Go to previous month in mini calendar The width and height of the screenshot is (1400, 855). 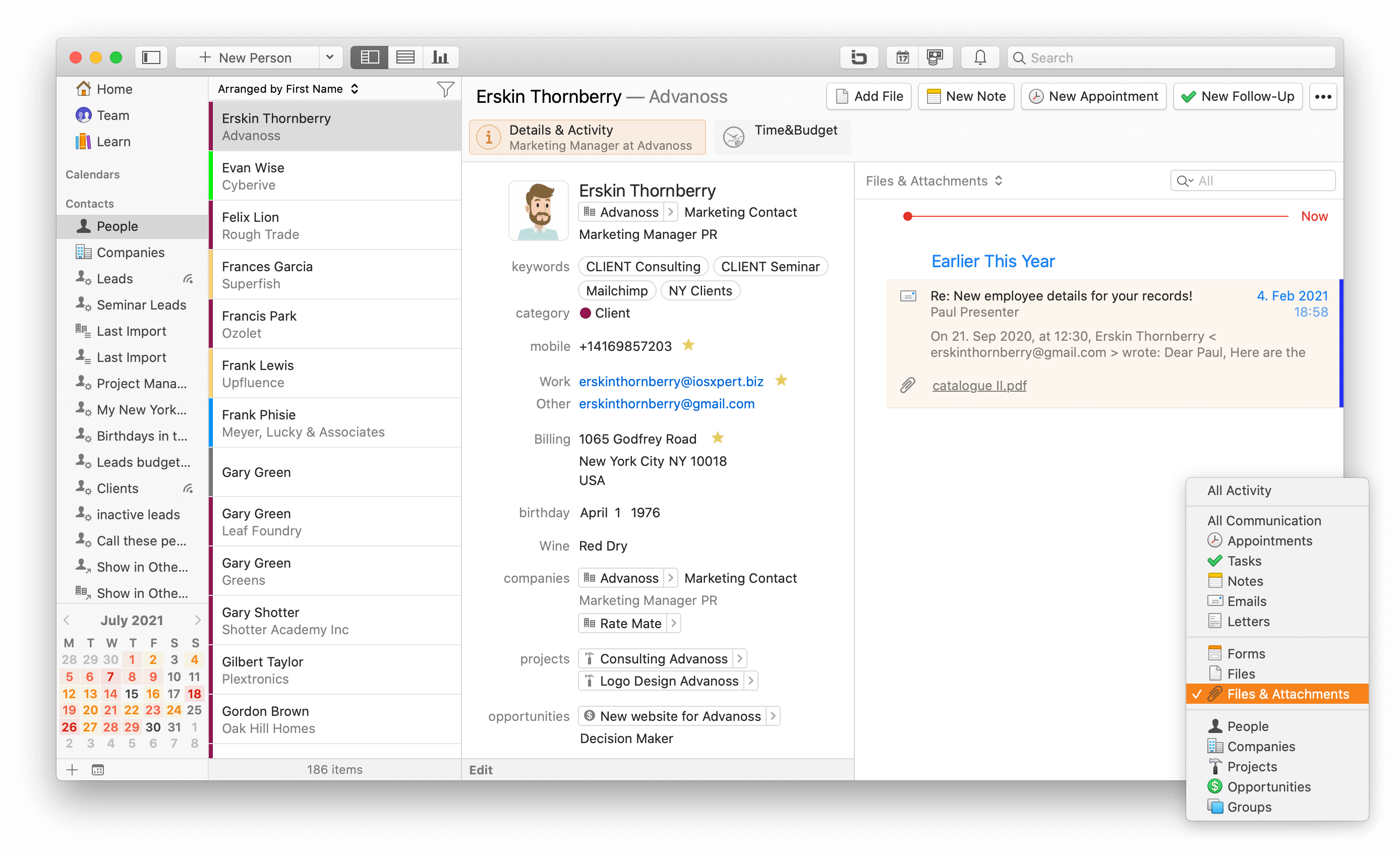[x=67, y=621]
